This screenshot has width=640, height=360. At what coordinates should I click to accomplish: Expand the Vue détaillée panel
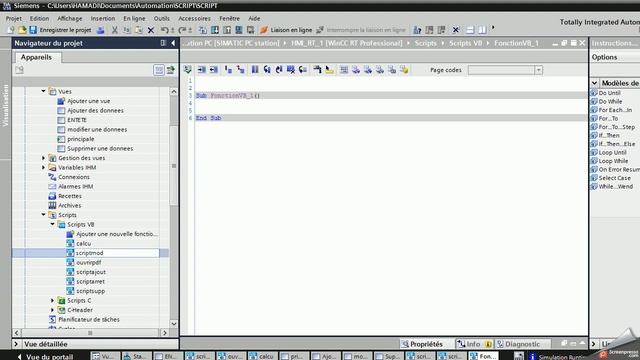[16, 344]
